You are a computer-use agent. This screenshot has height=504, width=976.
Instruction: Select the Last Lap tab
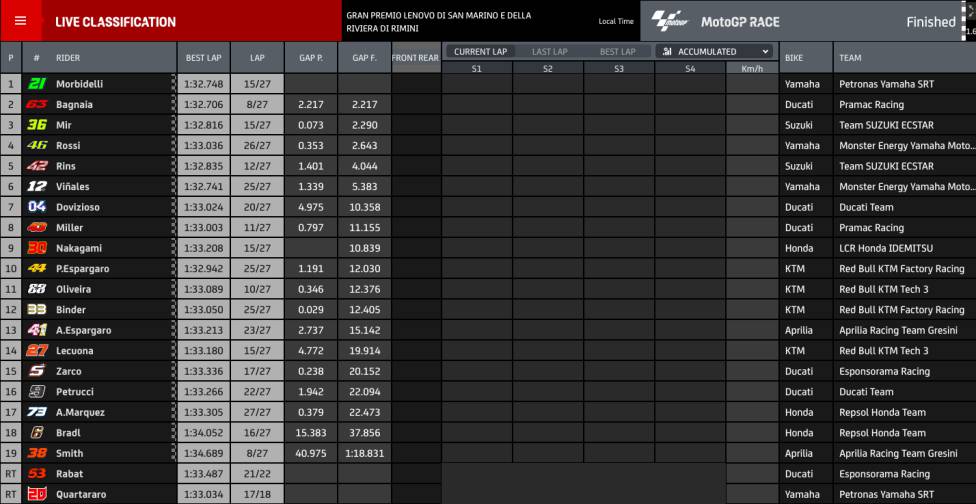point(550,52)
